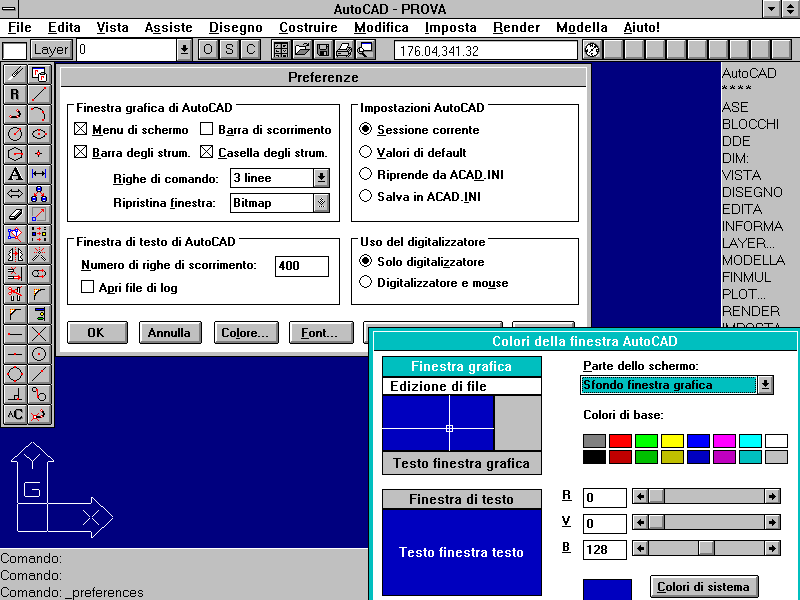Select the Text tool (letter A)
The image size is (800, 600).
(15, 174)
